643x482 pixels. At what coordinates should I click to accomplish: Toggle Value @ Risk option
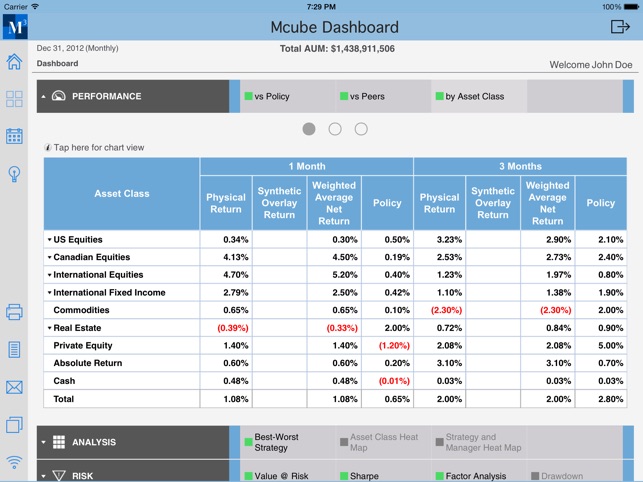(x=276, y=476)
